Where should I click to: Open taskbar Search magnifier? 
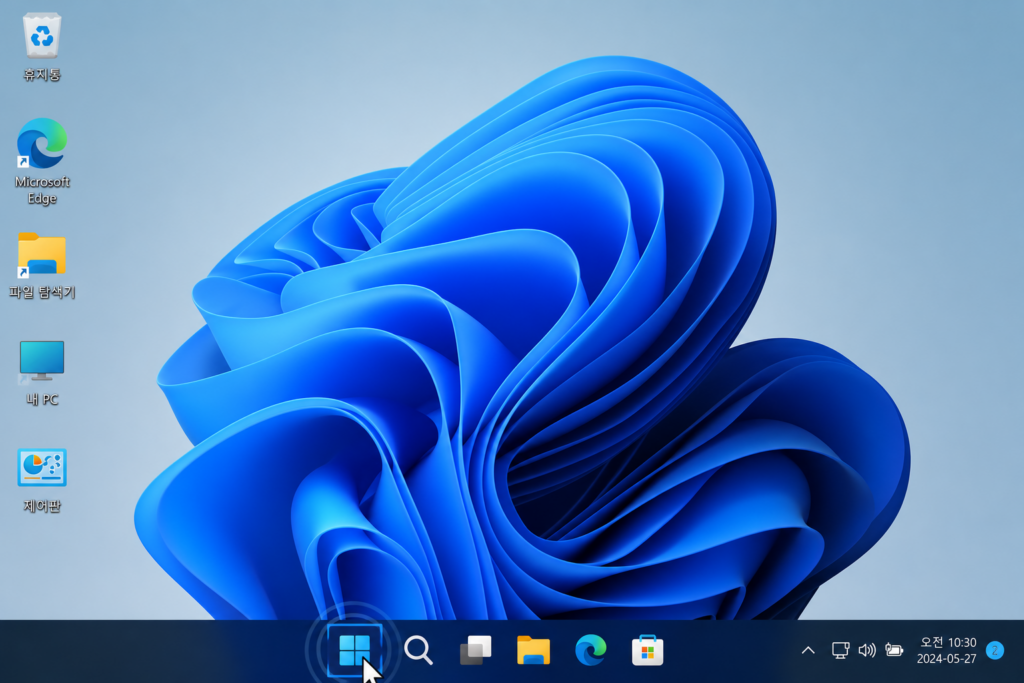(418, 650)
